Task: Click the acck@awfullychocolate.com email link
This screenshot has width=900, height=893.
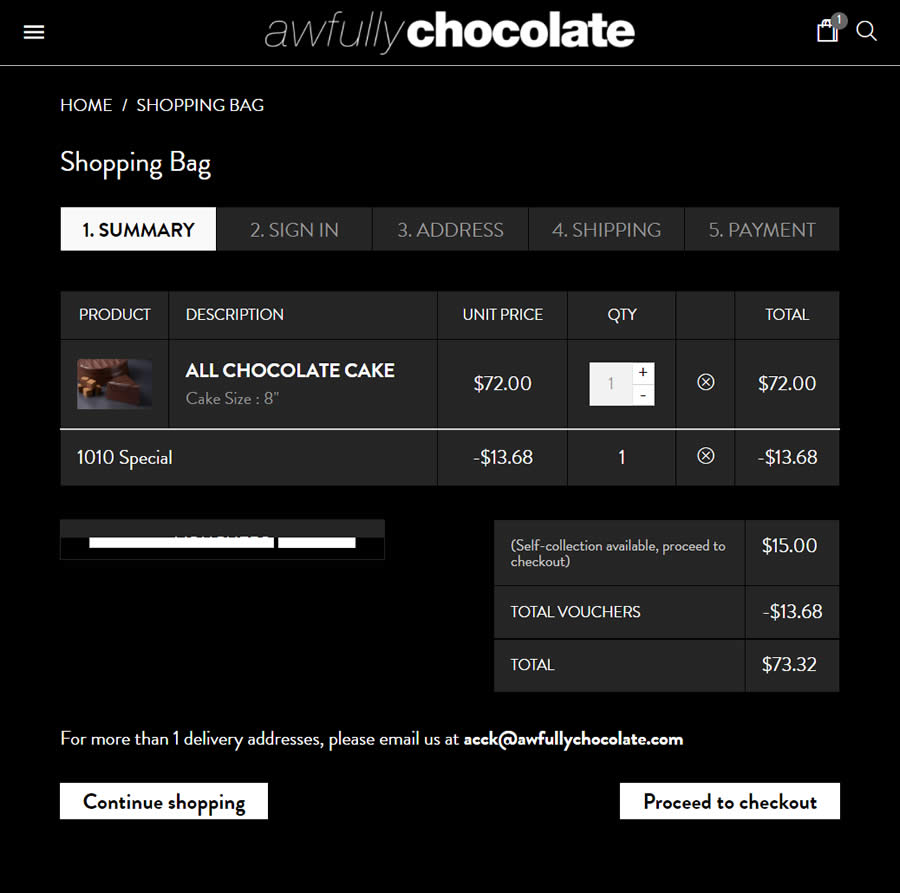Action: click(573, 739)
